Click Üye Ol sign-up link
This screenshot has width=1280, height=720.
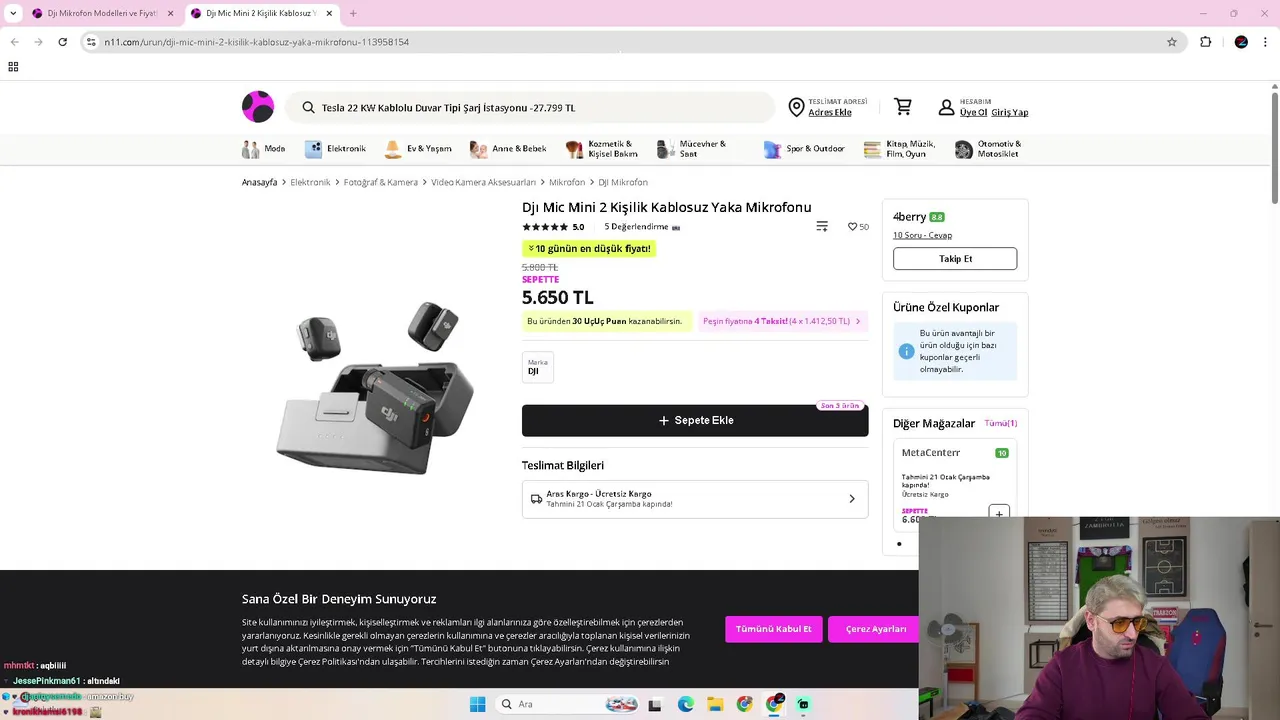973,113
